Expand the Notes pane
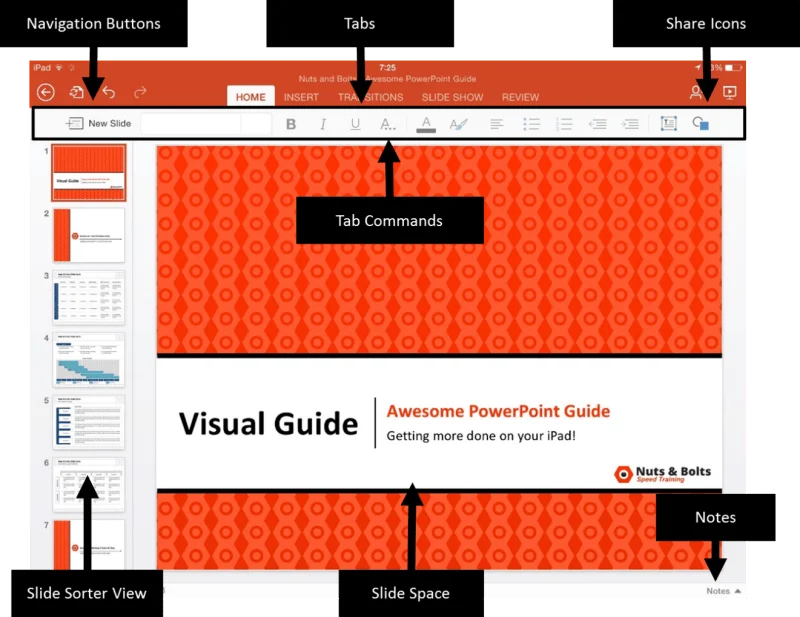800x617 pixels. [723, 591]
